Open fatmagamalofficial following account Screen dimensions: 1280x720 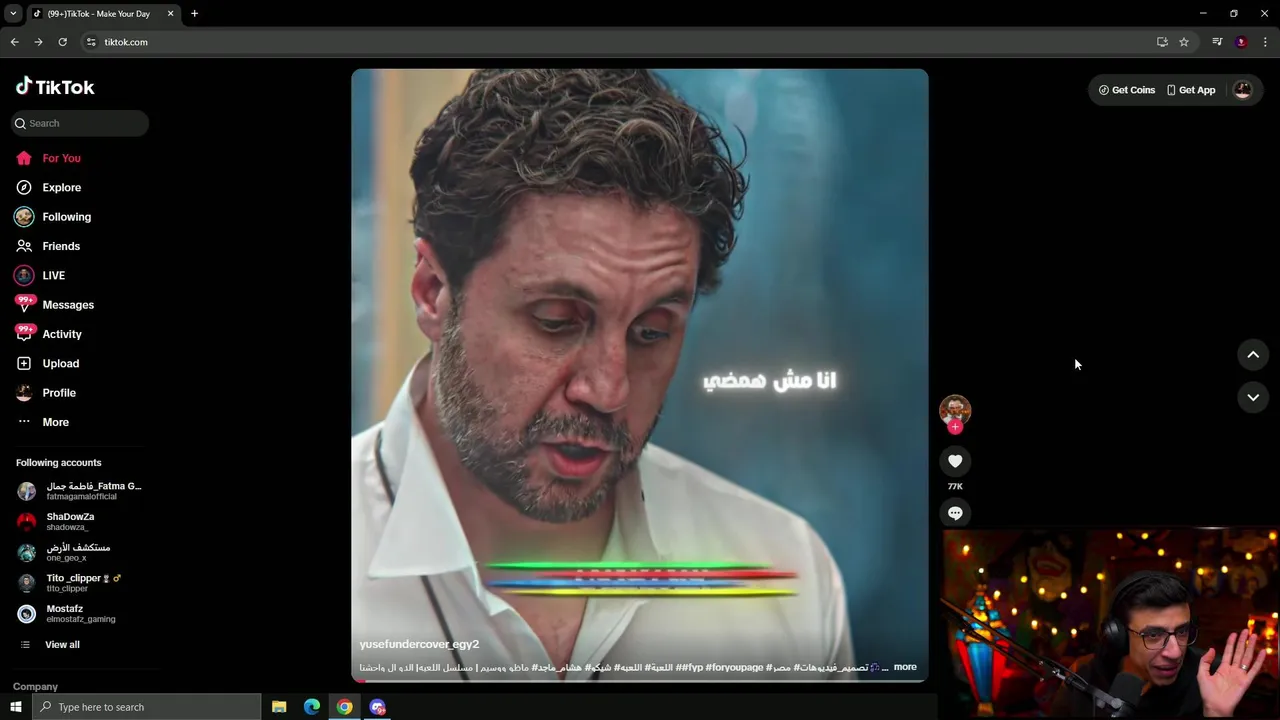point(80,491)
